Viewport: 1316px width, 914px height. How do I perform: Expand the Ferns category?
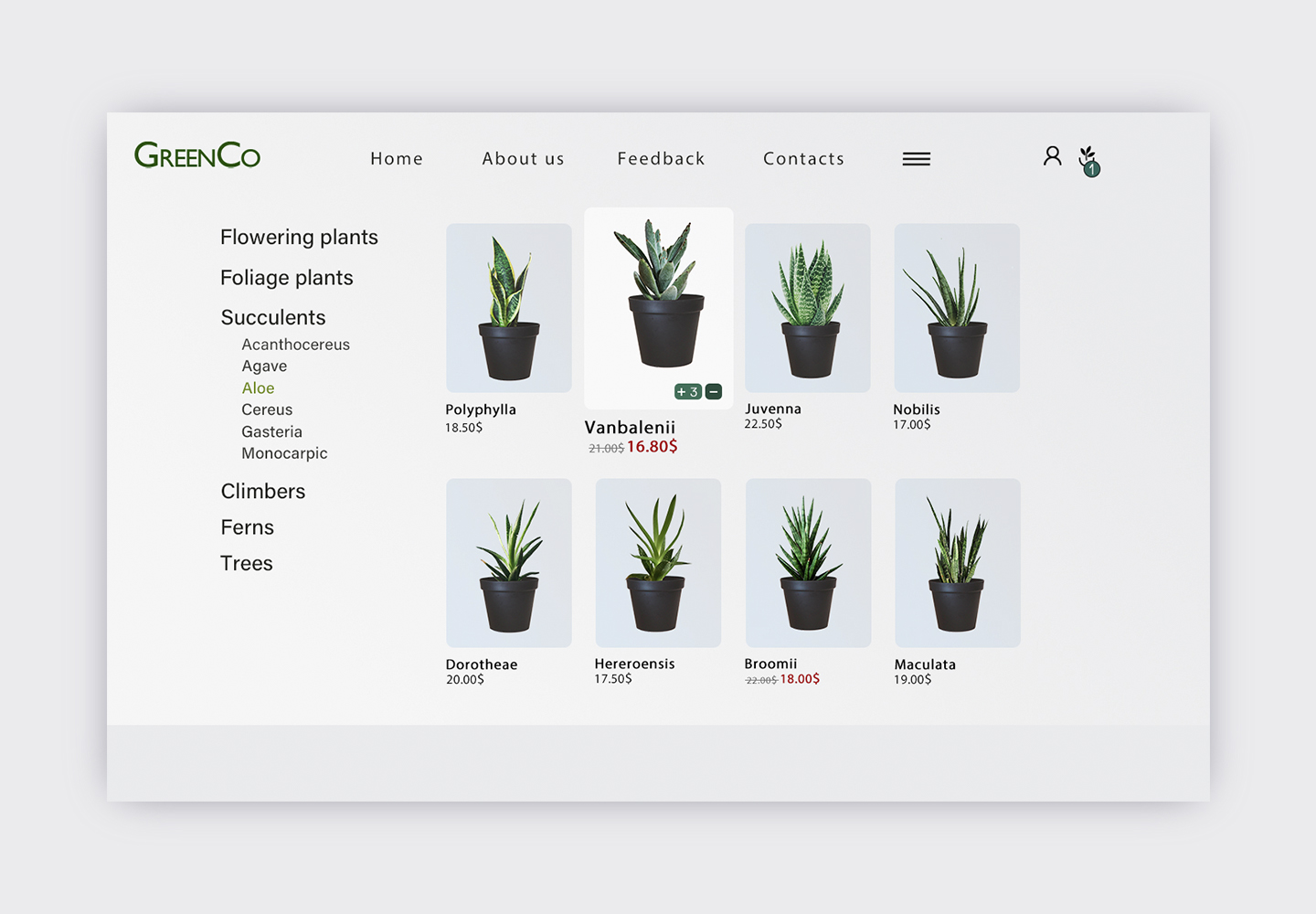[248, 527]
